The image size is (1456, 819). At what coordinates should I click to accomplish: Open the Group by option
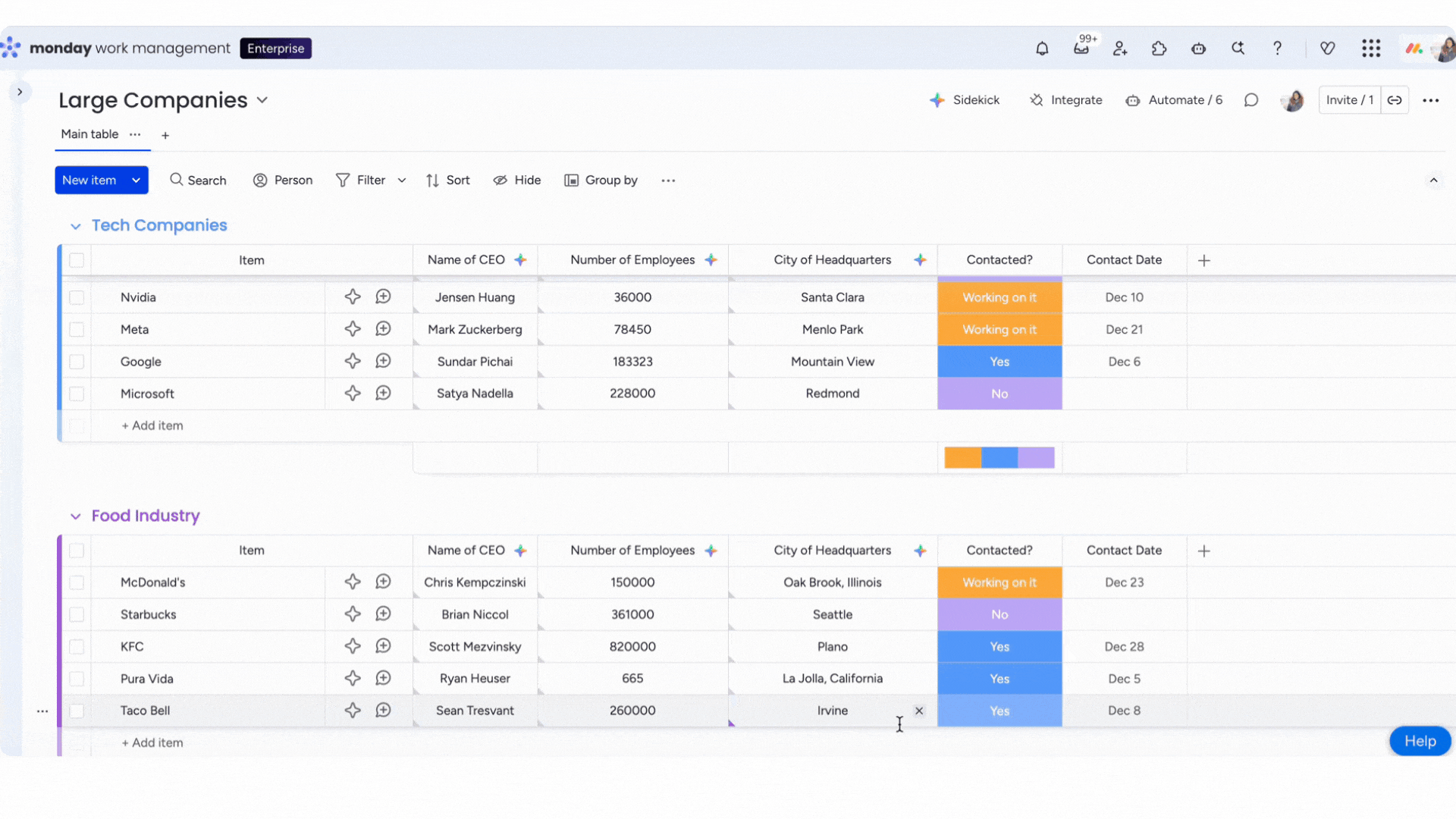pos(601,180)
